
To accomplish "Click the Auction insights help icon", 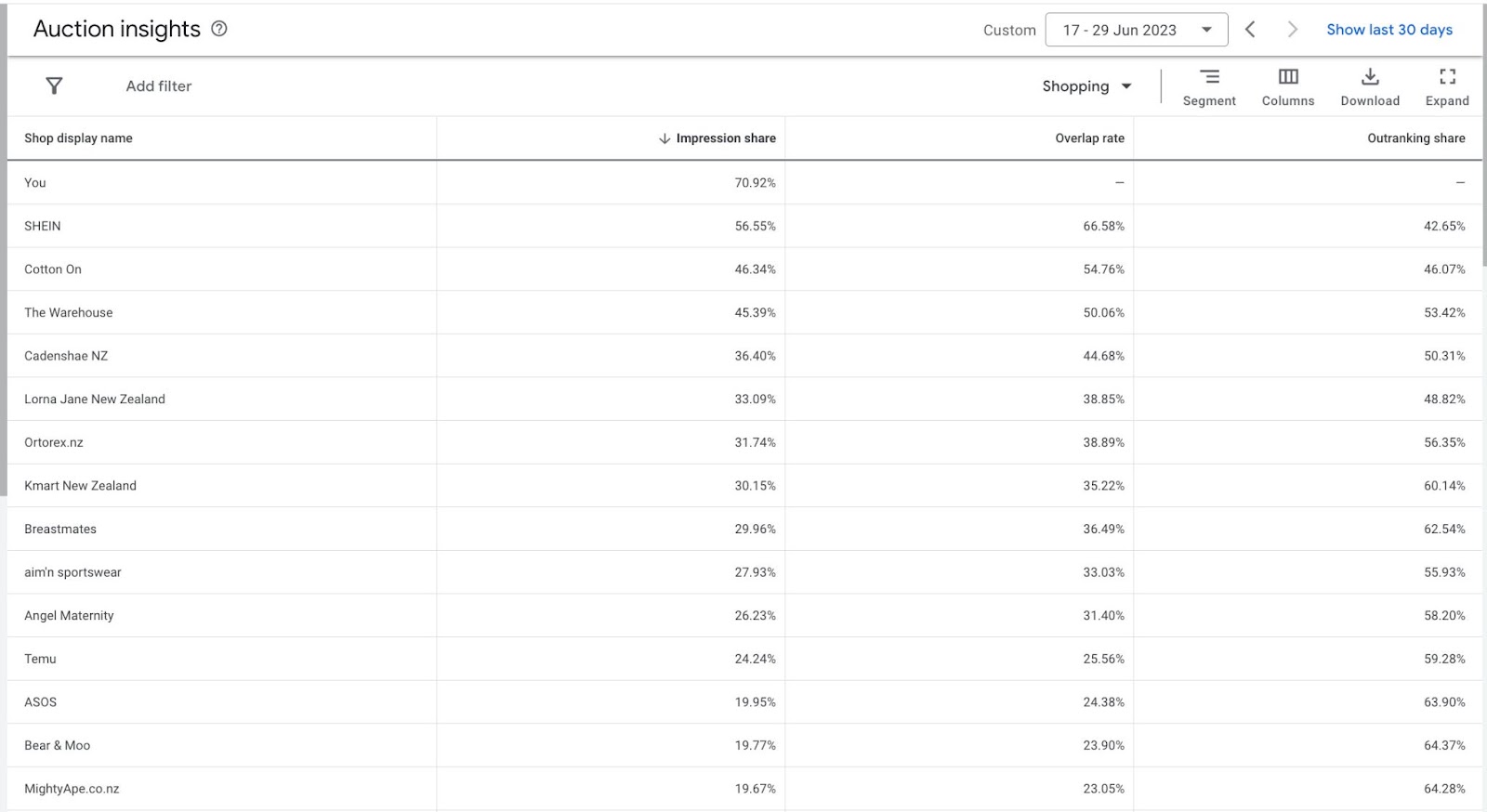I will (219, 29).
